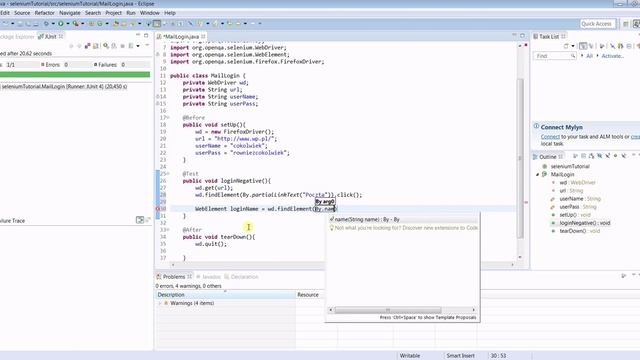
Task: Click the Connect link under Connect Mylyn
Action: coord(550,137)
